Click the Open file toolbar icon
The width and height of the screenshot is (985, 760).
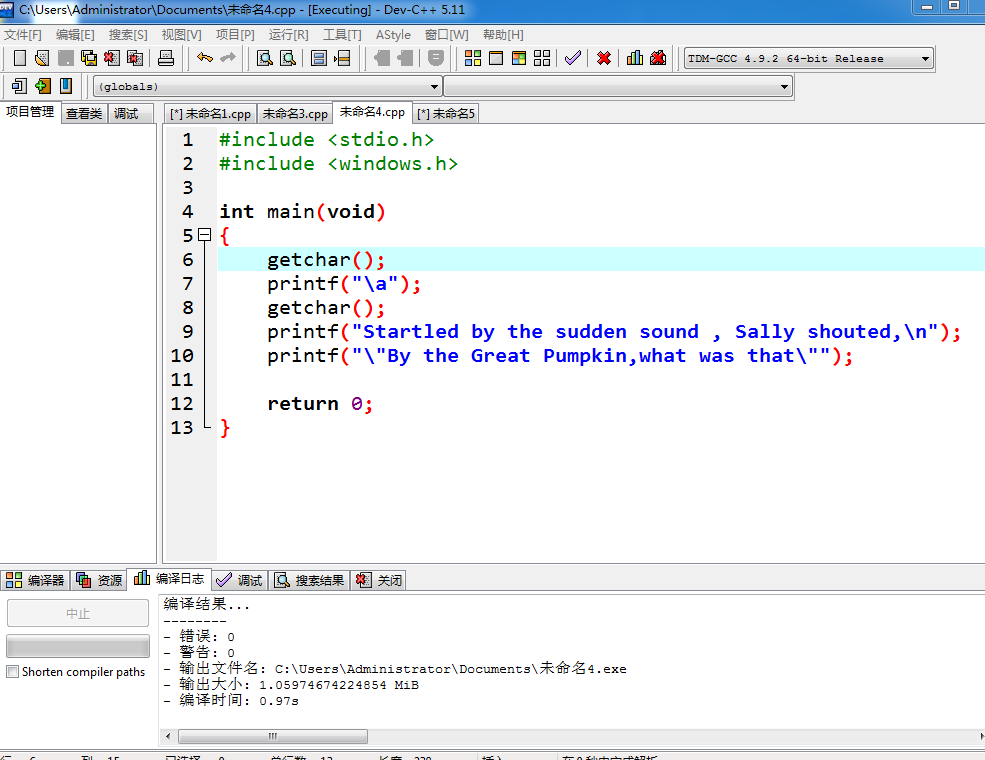click(42, 58)
